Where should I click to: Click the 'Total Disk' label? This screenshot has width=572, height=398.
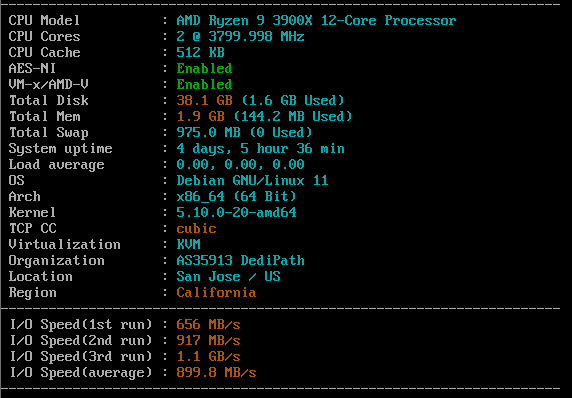click(48, 100)
